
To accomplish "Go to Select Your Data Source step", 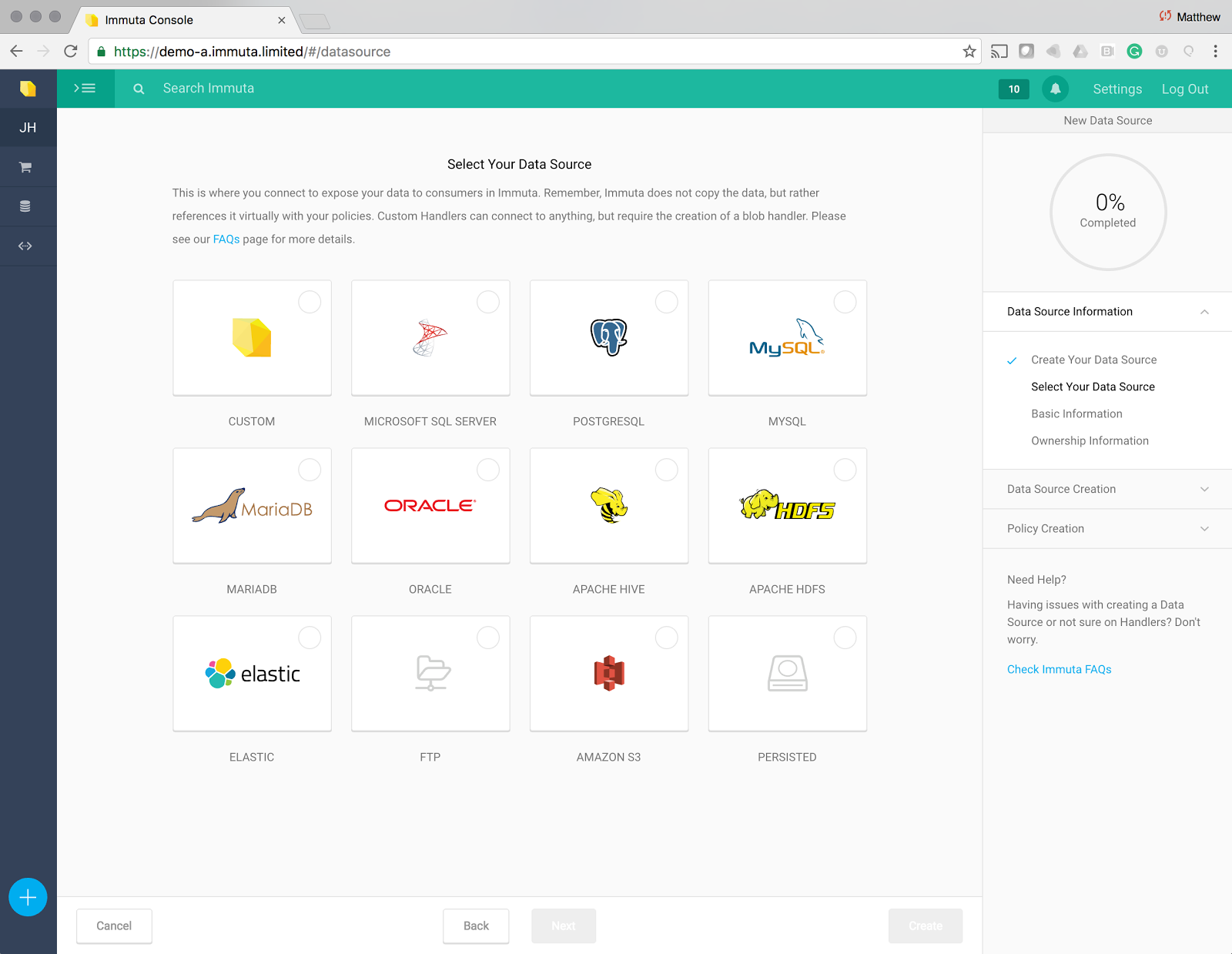I will (1093, 387).
